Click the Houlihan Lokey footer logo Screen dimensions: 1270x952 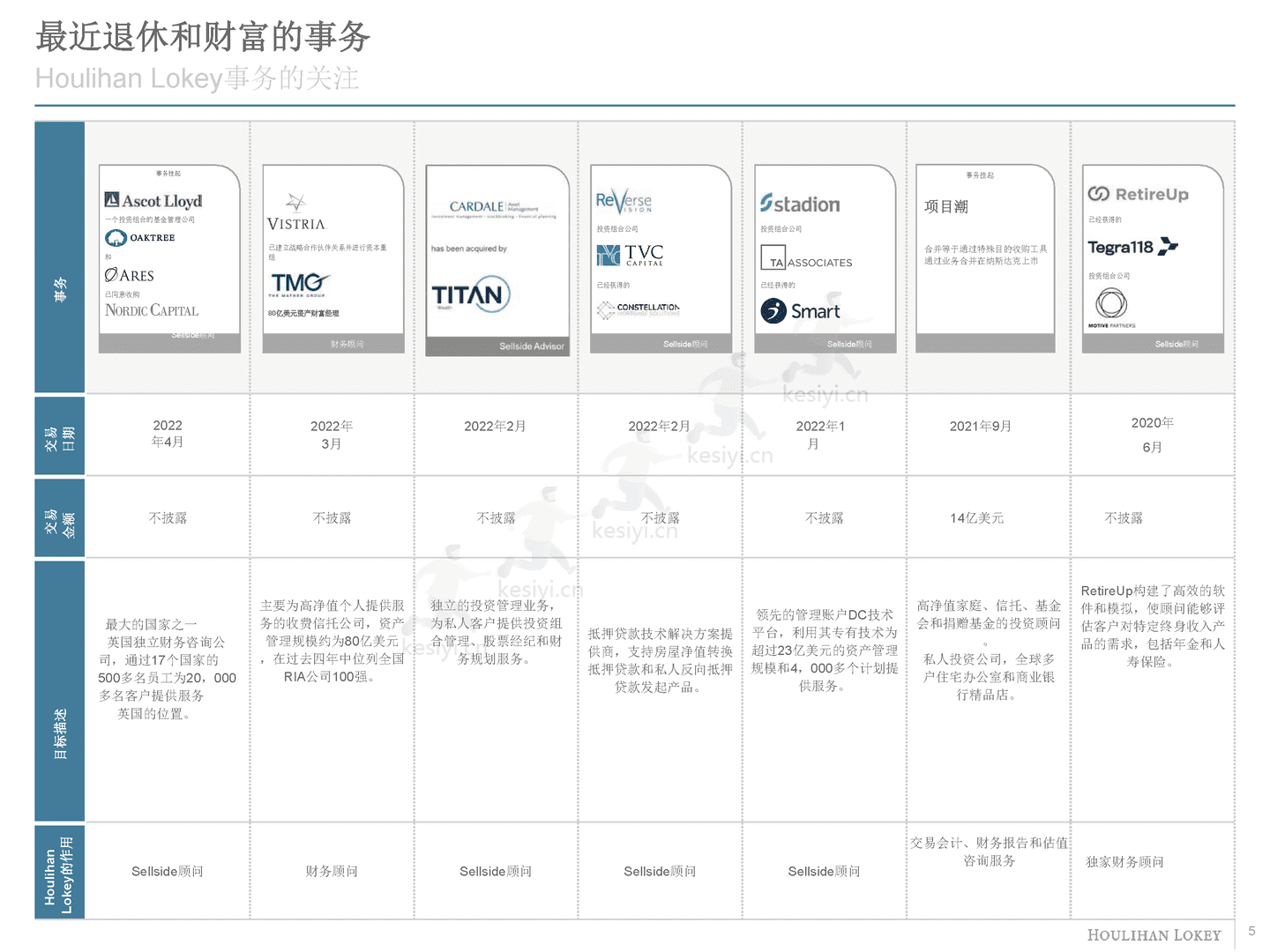click(1154, 935)
